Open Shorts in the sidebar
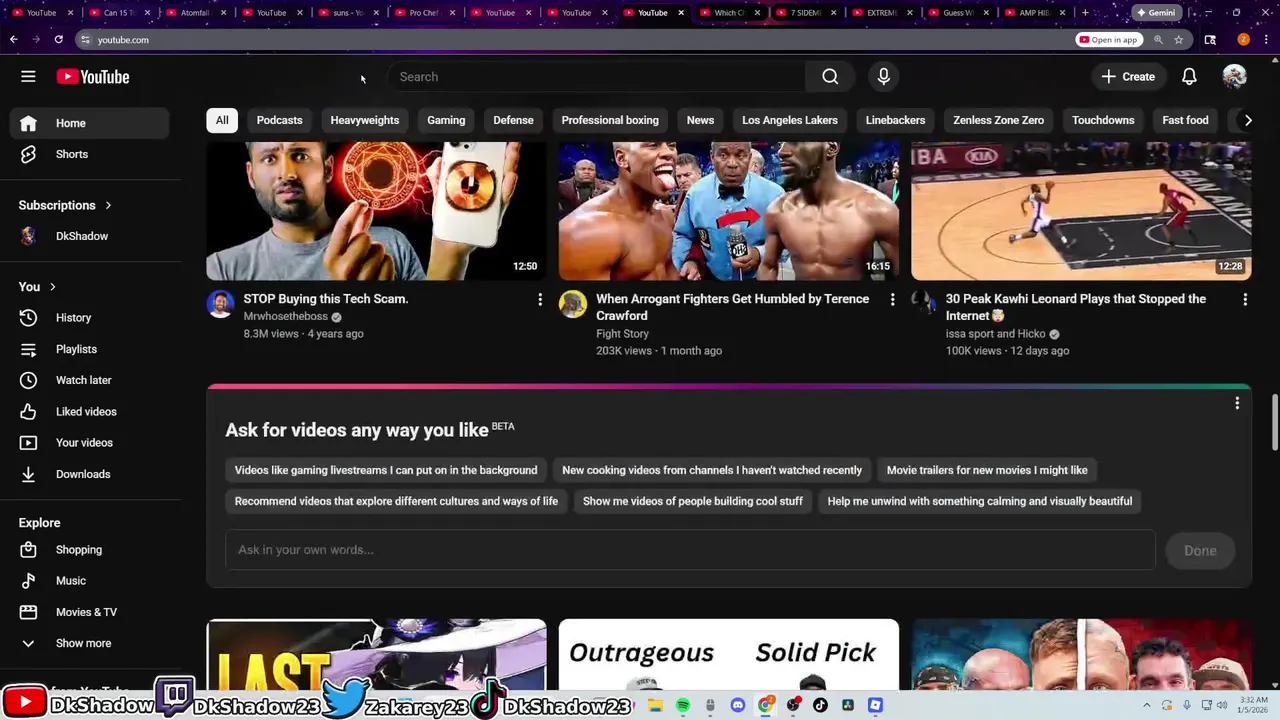Image resolution: width=1280 pixels, height=720 pixels. [90, 154]
